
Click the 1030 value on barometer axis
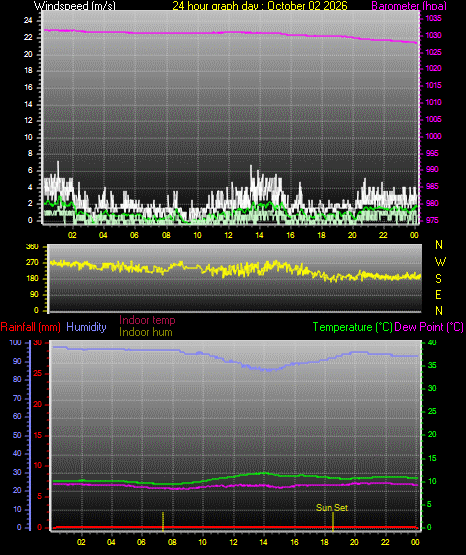pos(433,35)
